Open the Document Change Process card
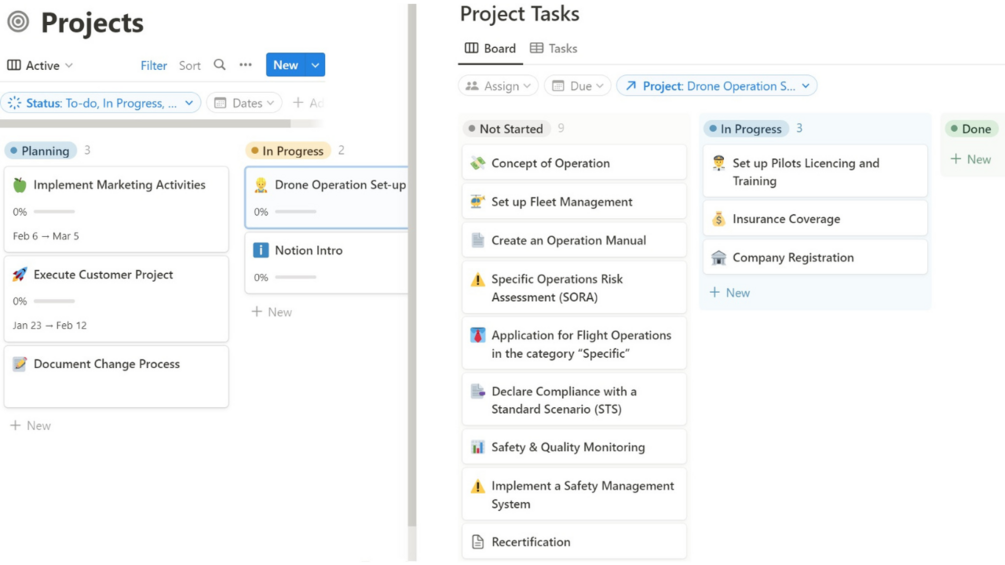The height and width of the screenshot is (565, 1005). (107, 364)
